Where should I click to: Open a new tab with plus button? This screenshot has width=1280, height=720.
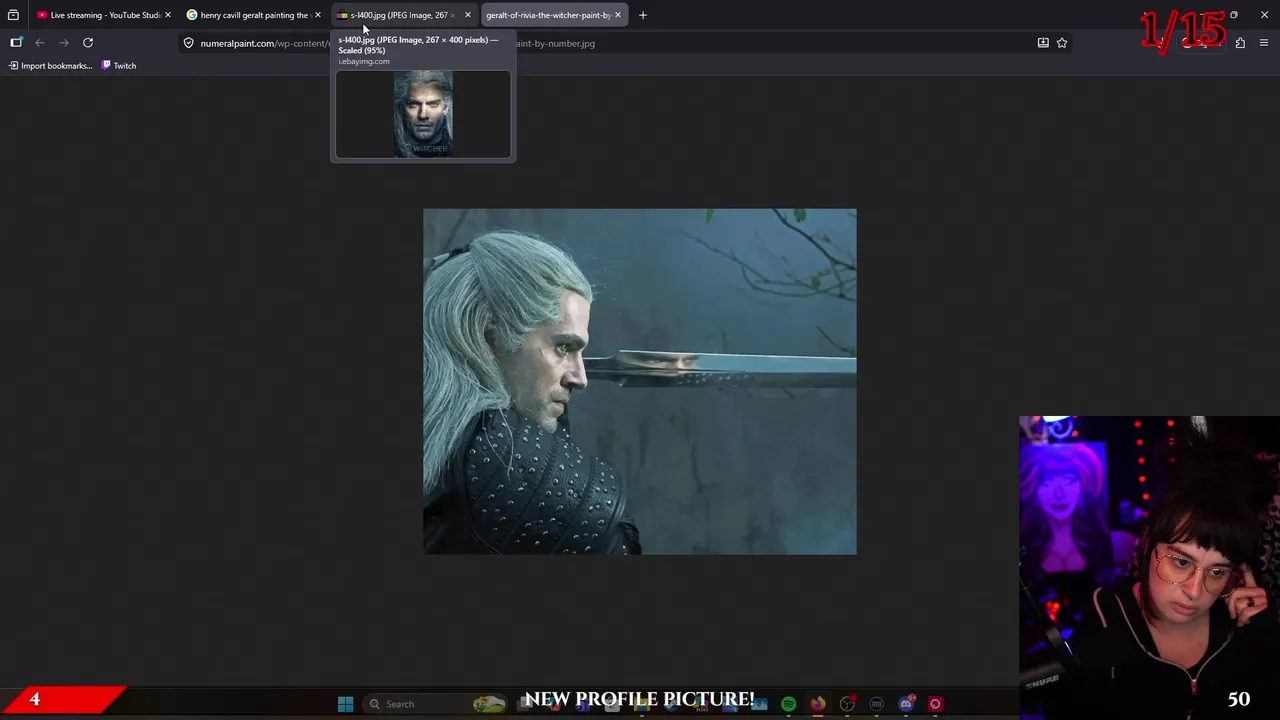click(x=643, y=15)
